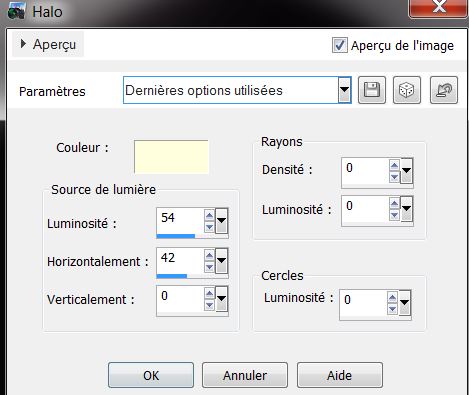The height and width of the screenshot is (395, 469).
Task: Open the Couleur color swatch
Action: (x=171, y=157)
